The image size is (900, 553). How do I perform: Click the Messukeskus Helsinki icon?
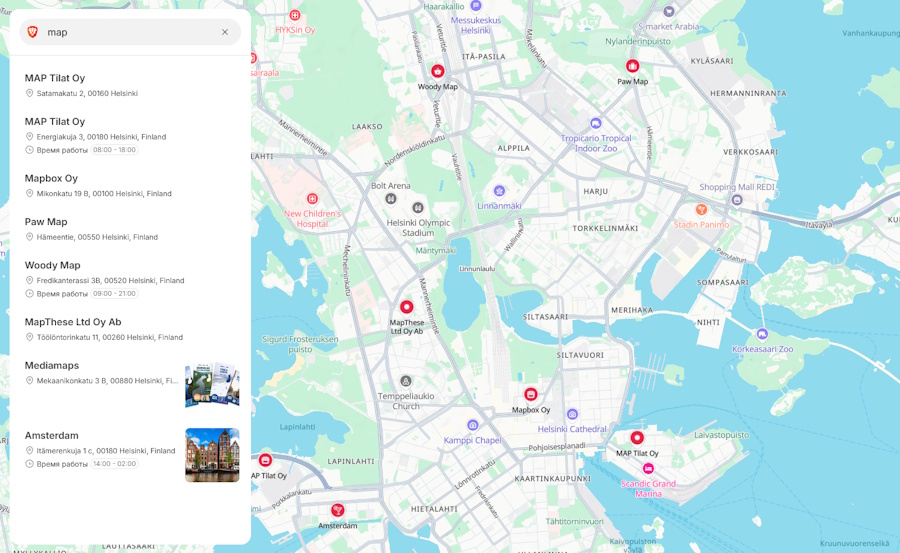click(476, 6)
